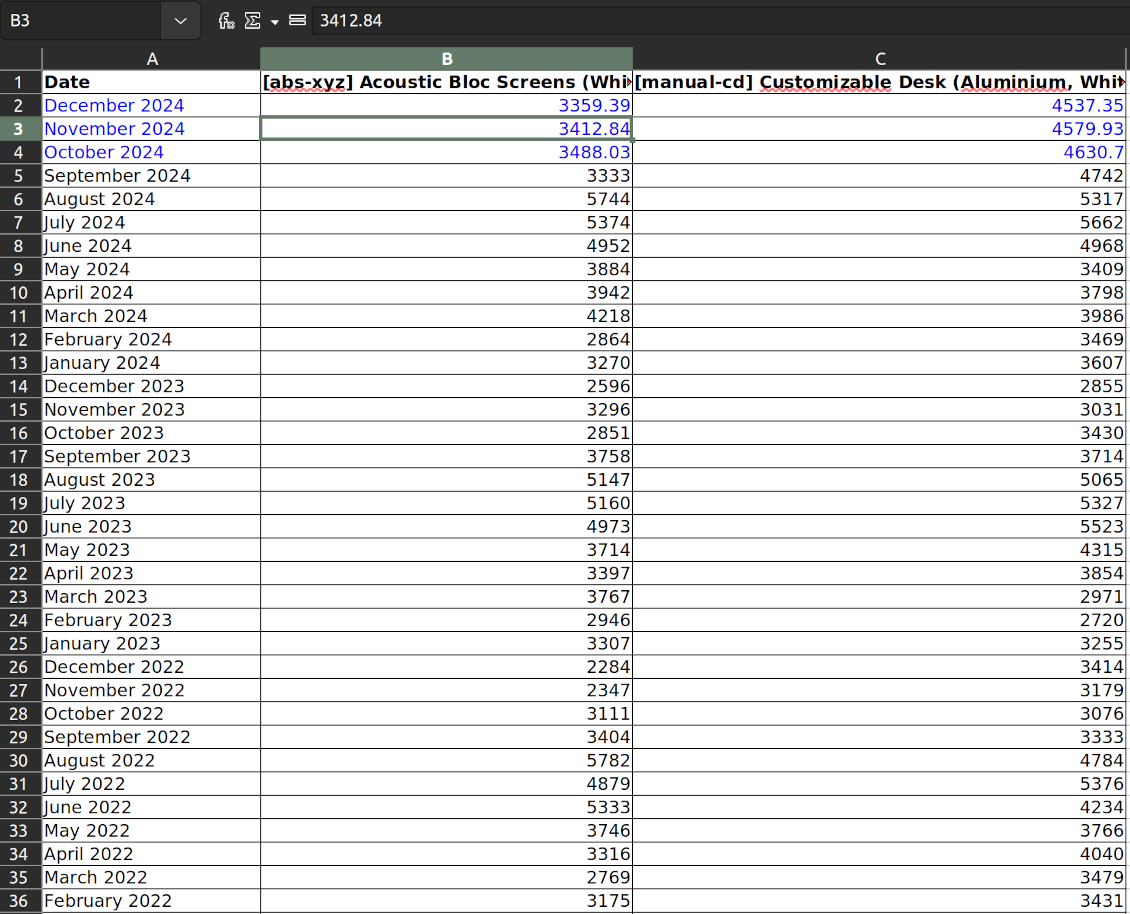Select the December 2022 cell
The width and height of the screenshot is (1130, 914).
click(151, 667)
